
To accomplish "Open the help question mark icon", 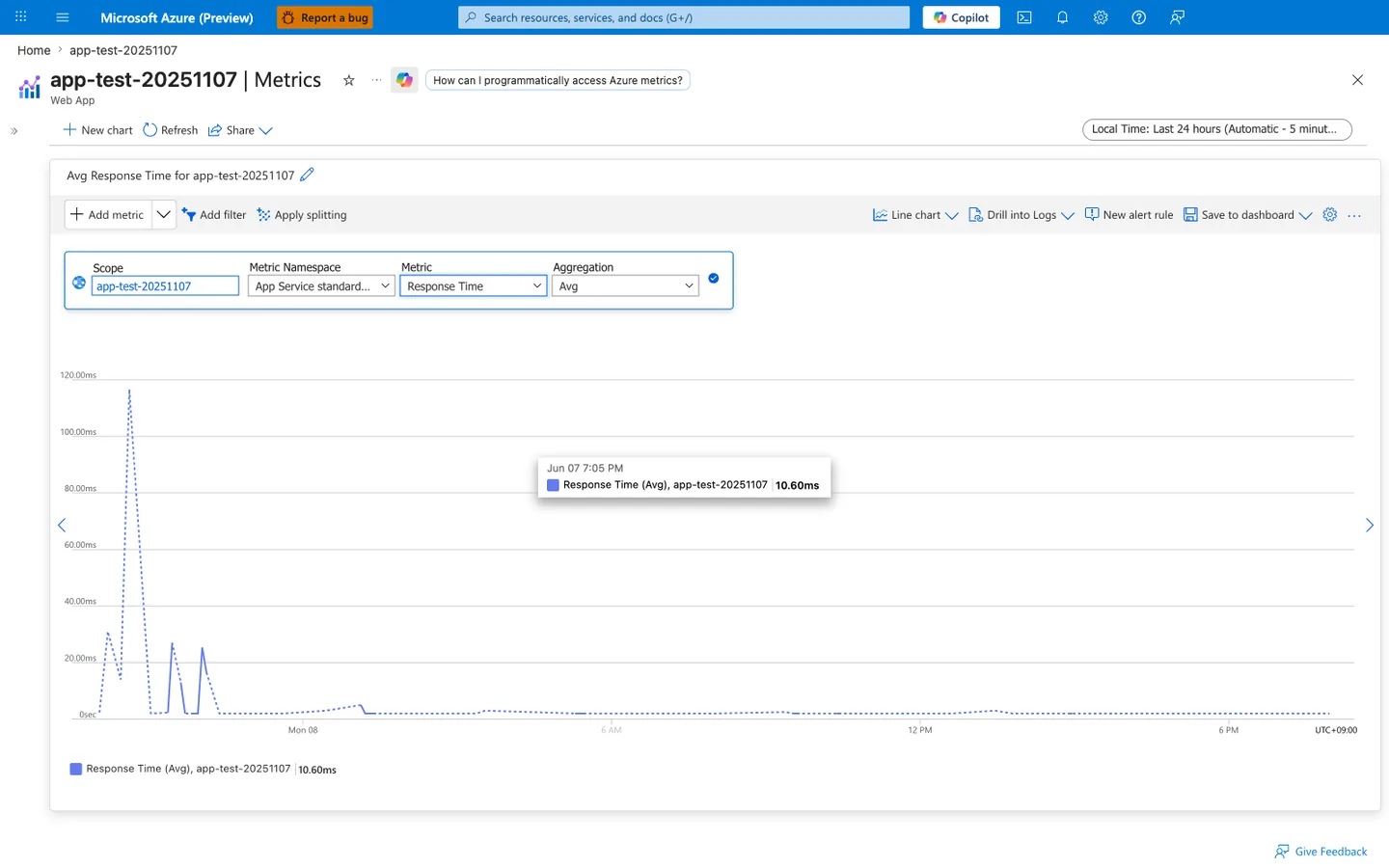I will (1139, 17).
